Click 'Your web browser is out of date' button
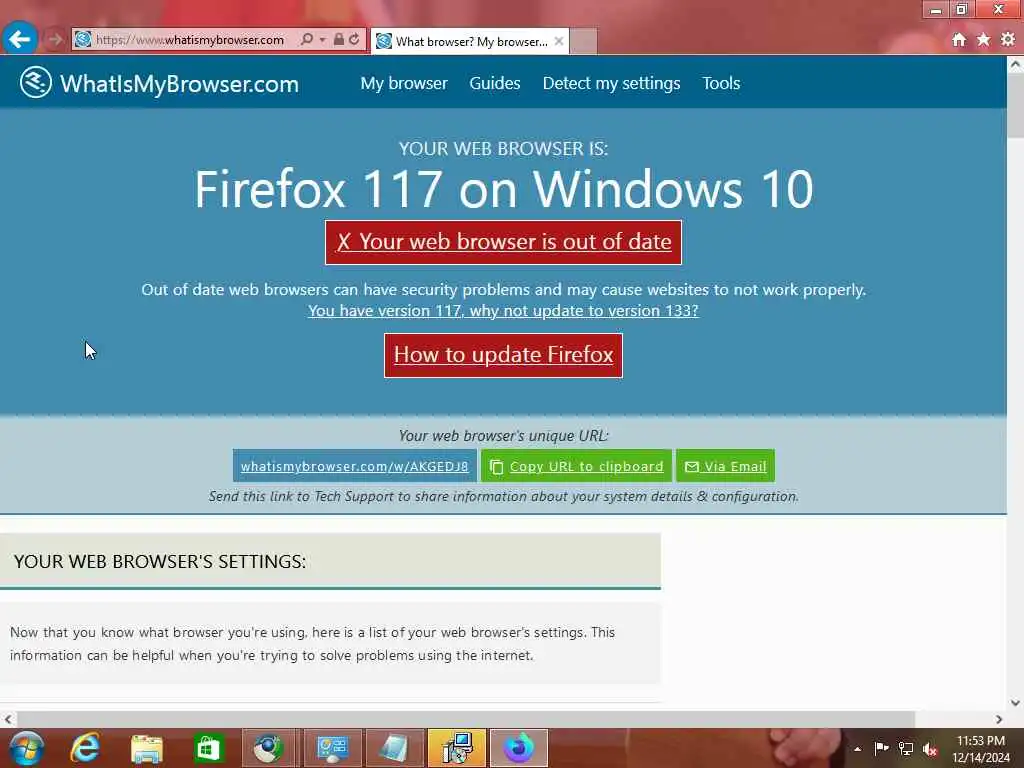 [504, 242]
